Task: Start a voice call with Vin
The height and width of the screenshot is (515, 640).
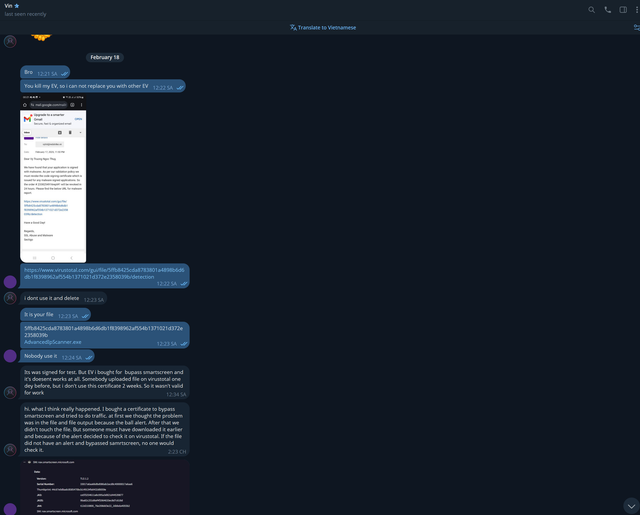Action: pyautogui.click(x=607, y=10)
